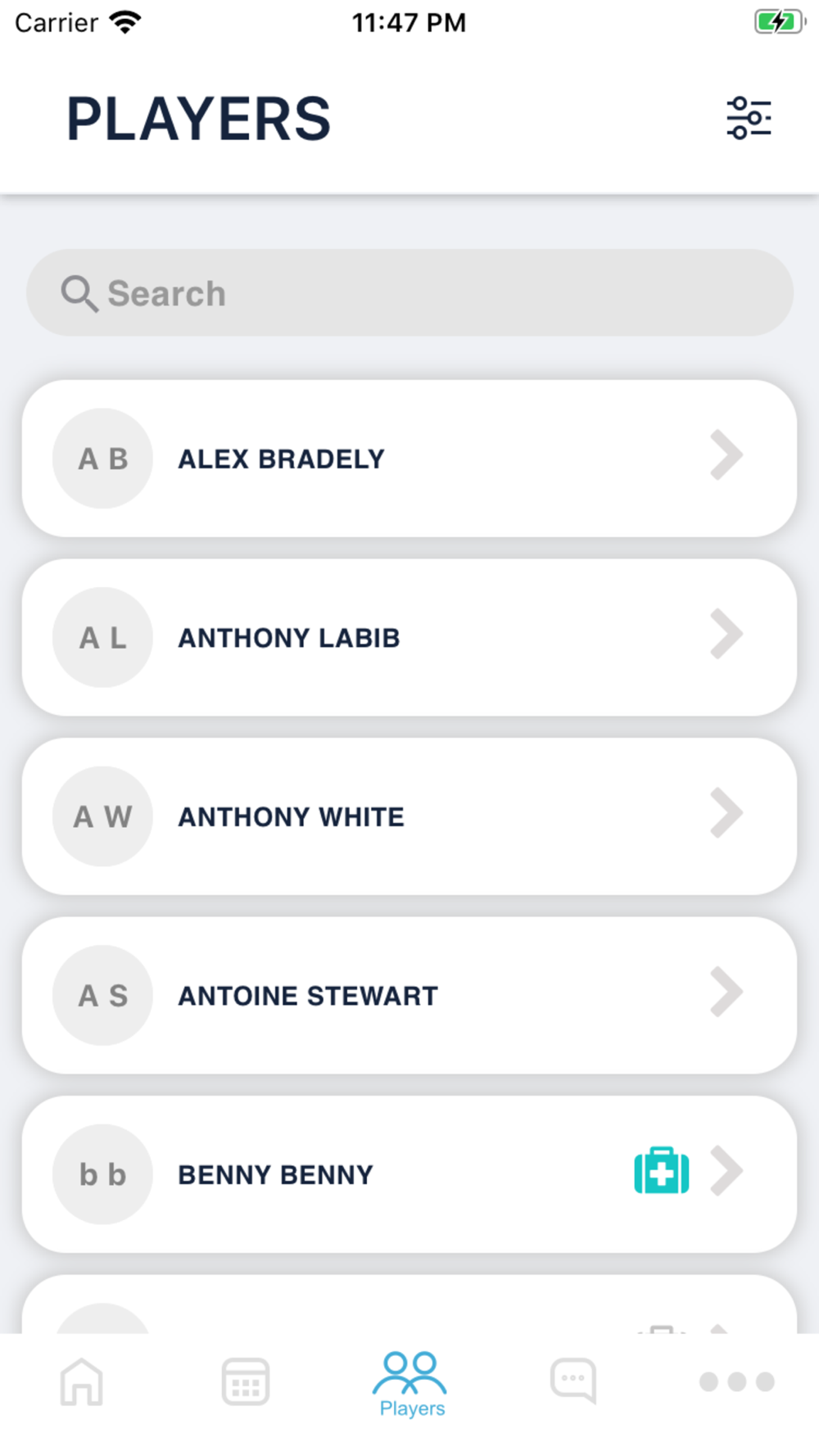Screen dimensions: 819x1456
Task: Tap the battery status indicator
Action: 780,22
